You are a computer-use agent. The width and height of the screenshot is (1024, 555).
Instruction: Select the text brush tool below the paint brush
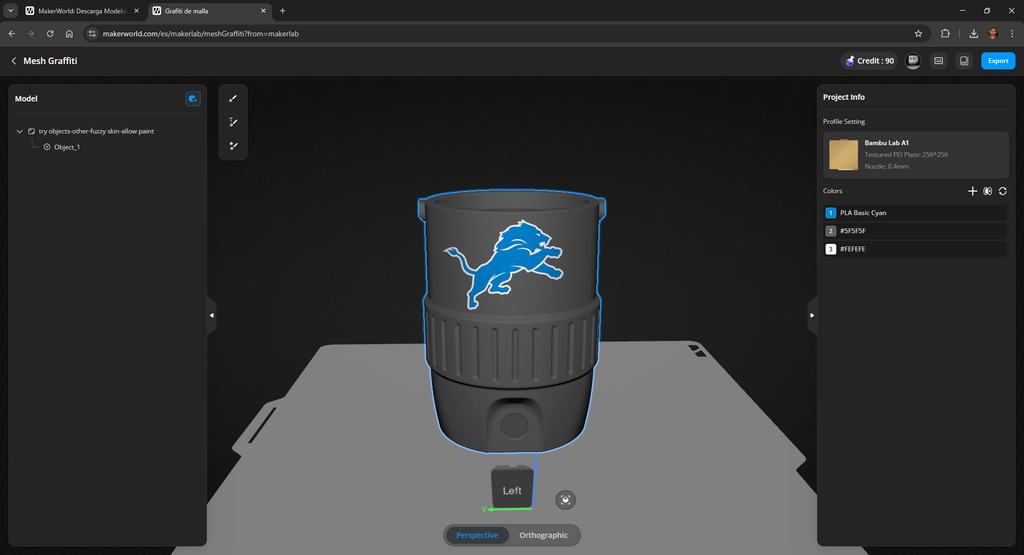[x=232, y=122]
